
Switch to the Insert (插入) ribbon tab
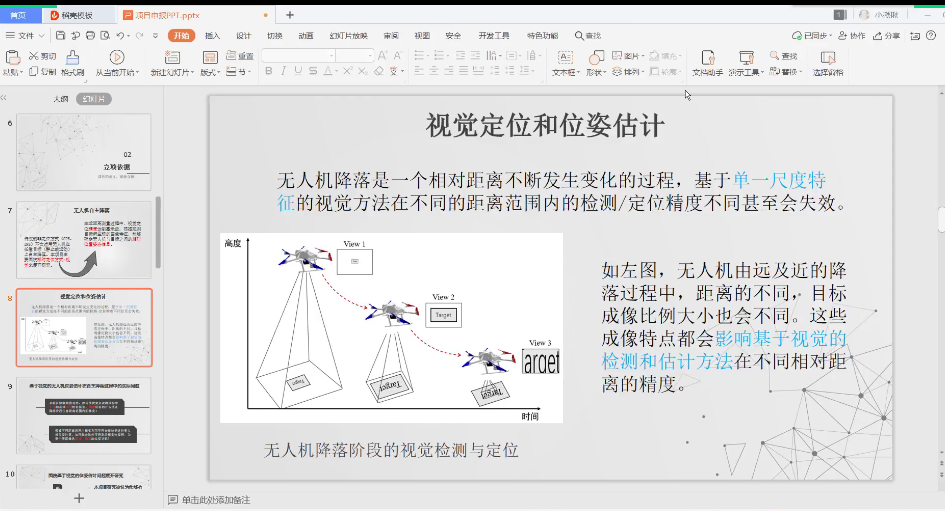pos(212,35)
